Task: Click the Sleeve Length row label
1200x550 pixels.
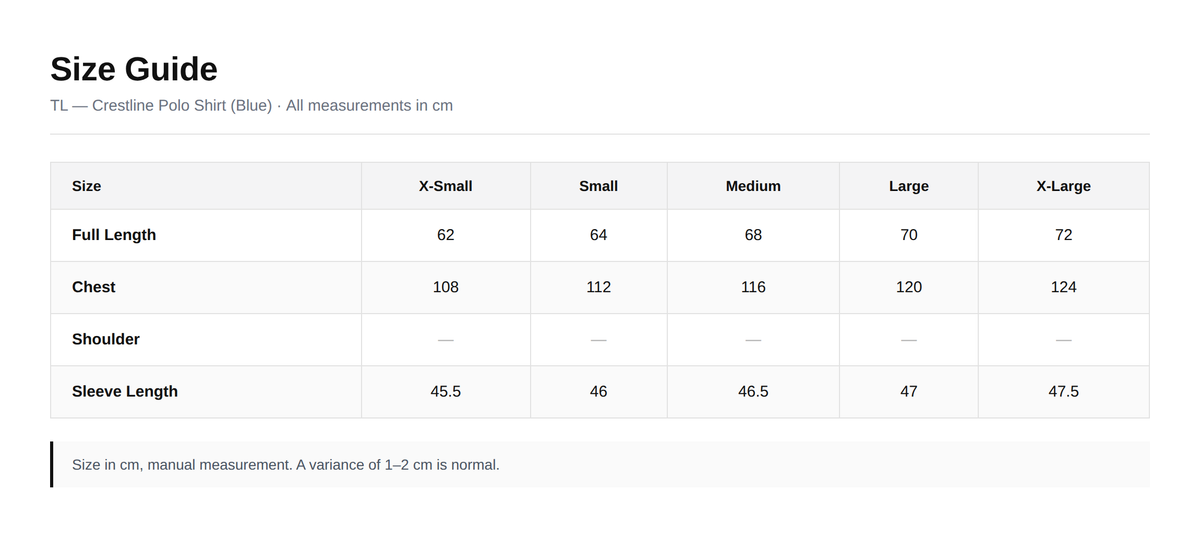Action: tap(125, 391)
